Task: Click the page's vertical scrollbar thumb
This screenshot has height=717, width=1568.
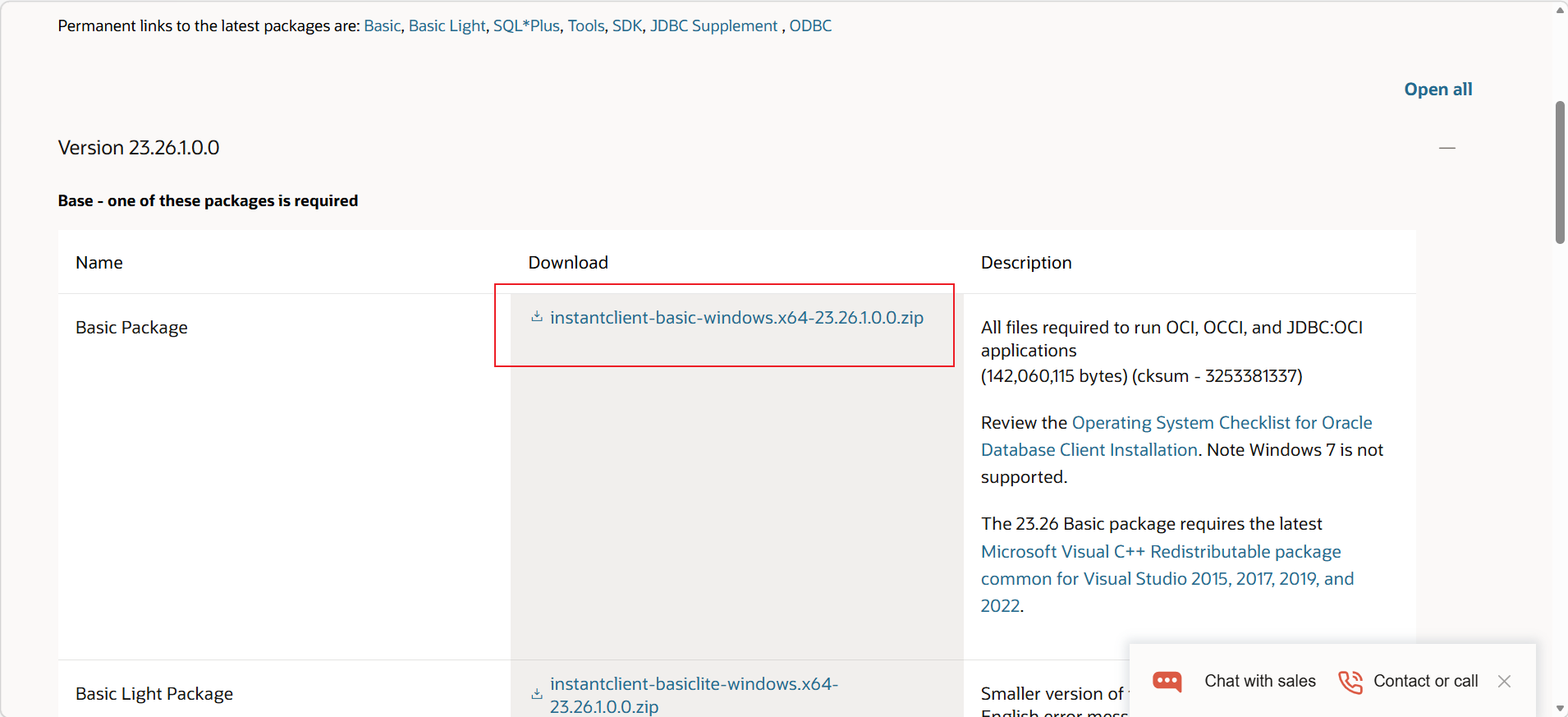Action: pos(1560,172)
